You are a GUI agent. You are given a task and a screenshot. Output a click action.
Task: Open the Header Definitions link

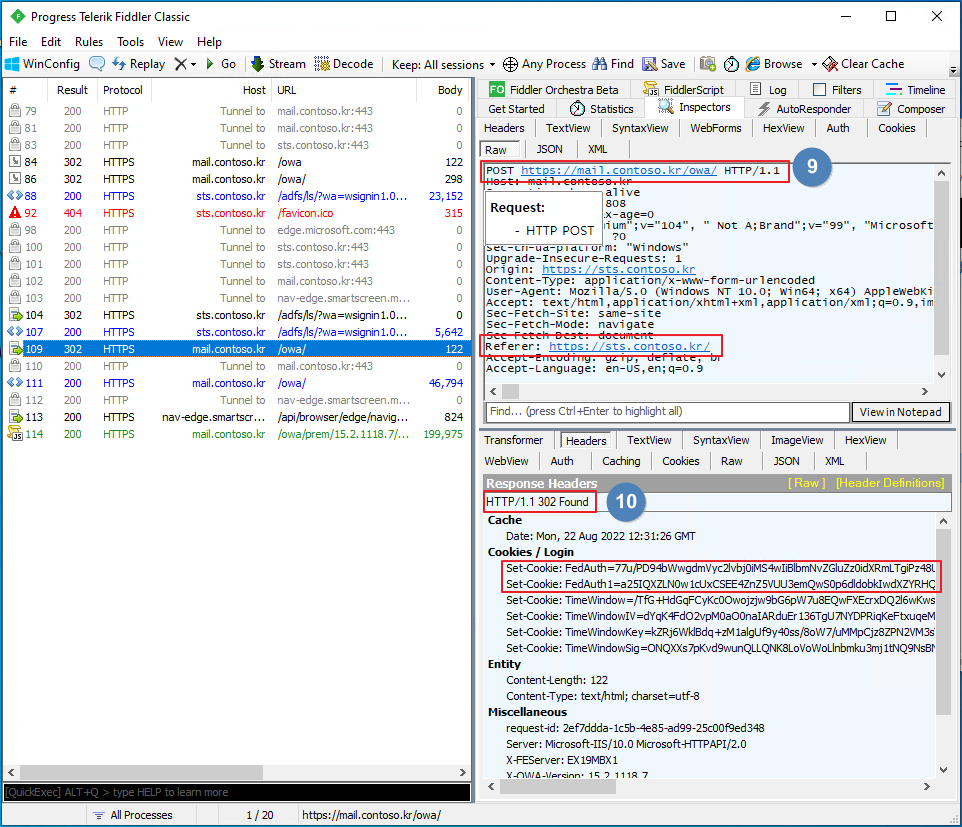(890, 483)
